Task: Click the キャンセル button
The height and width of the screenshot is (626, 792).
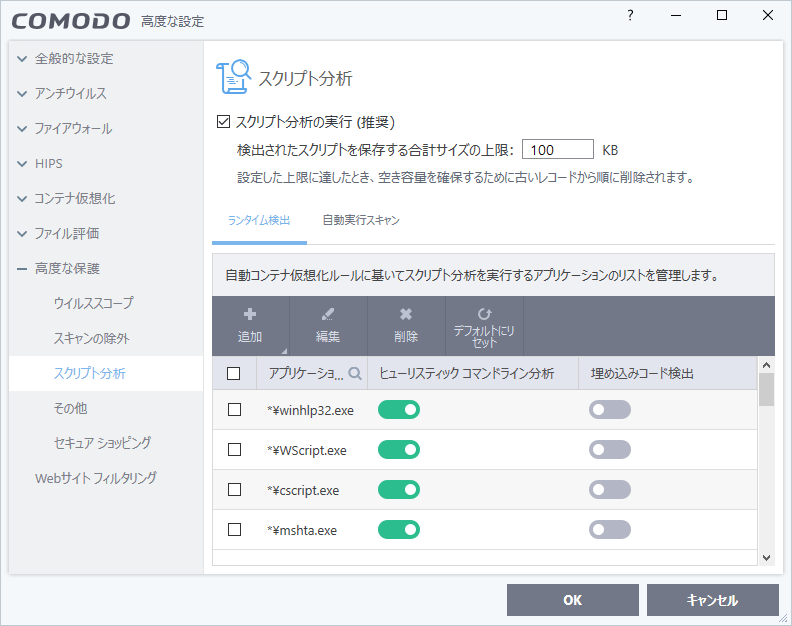Action: click(712, 600)
